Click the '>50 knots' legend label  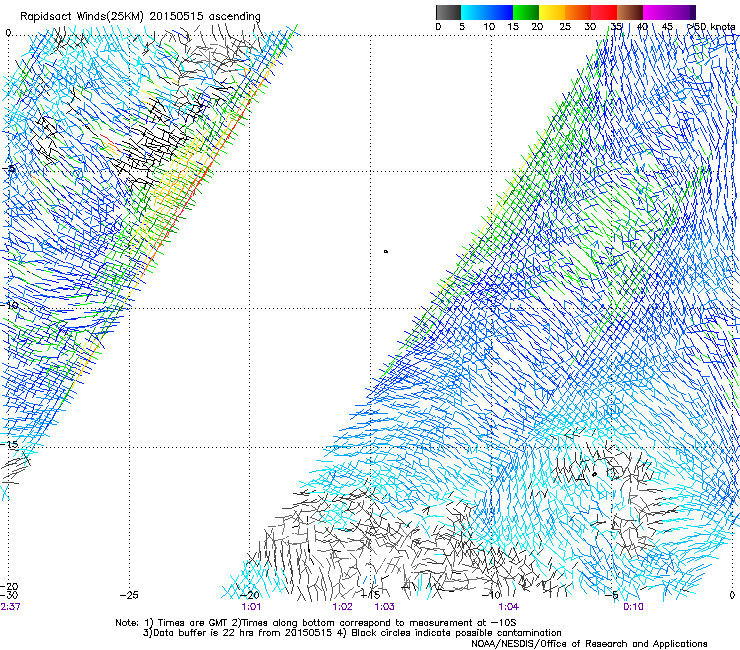pyautogui.click(x=711, y=27)
